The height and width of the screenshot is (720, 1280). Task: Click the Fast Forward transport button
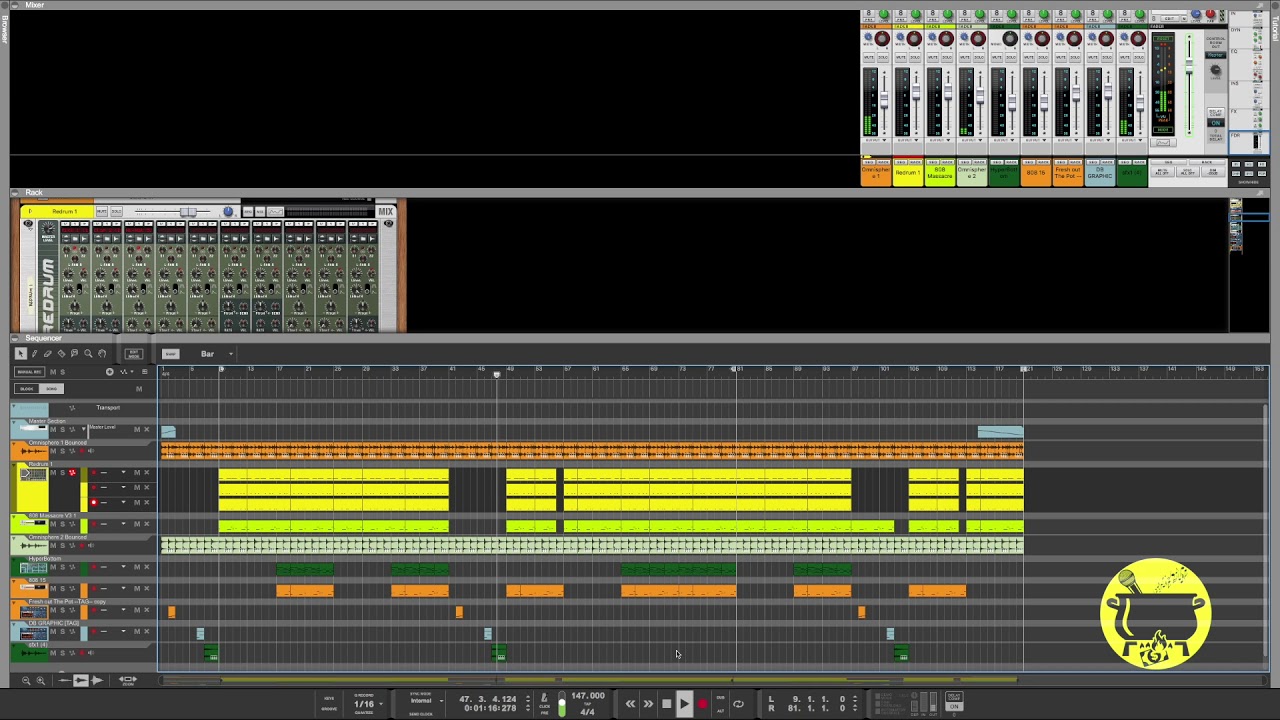[648, 704]
